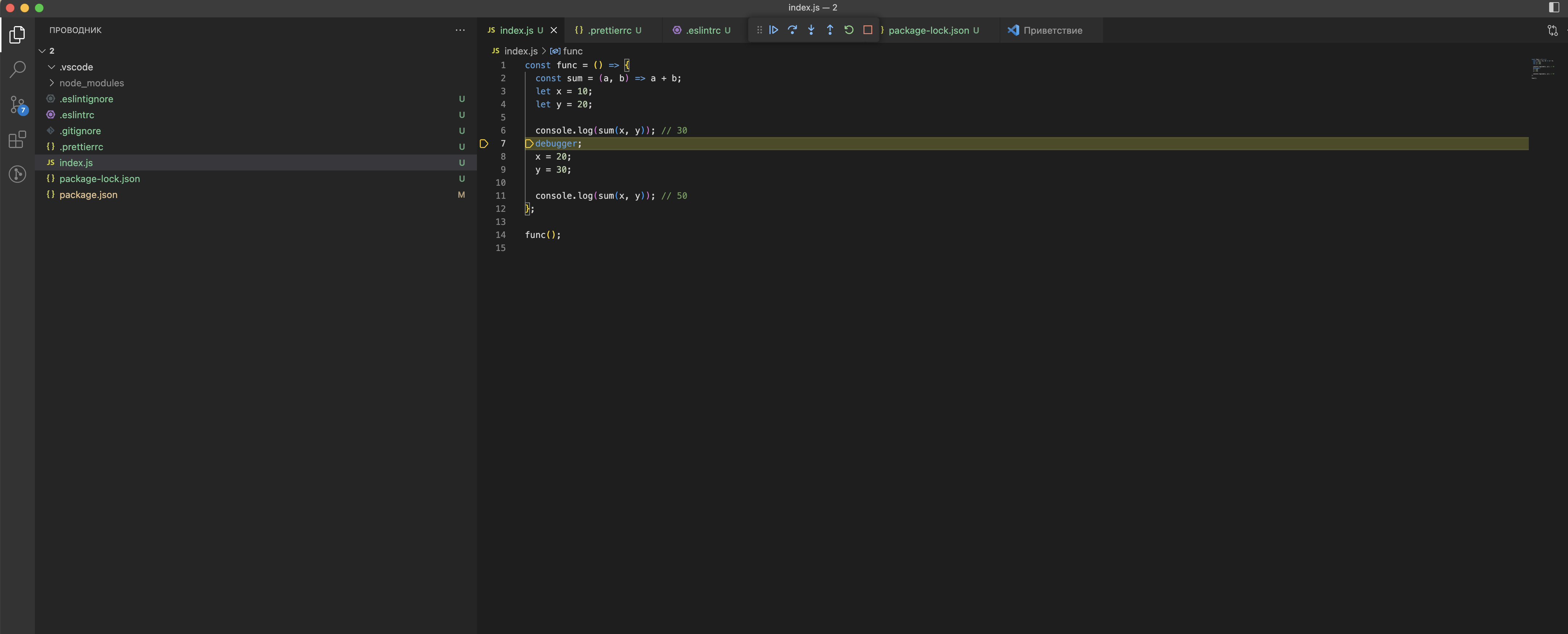Open the Explorer views menu with ellipsis
Viewport: 1568px width, 634px height.
point(460,30)
